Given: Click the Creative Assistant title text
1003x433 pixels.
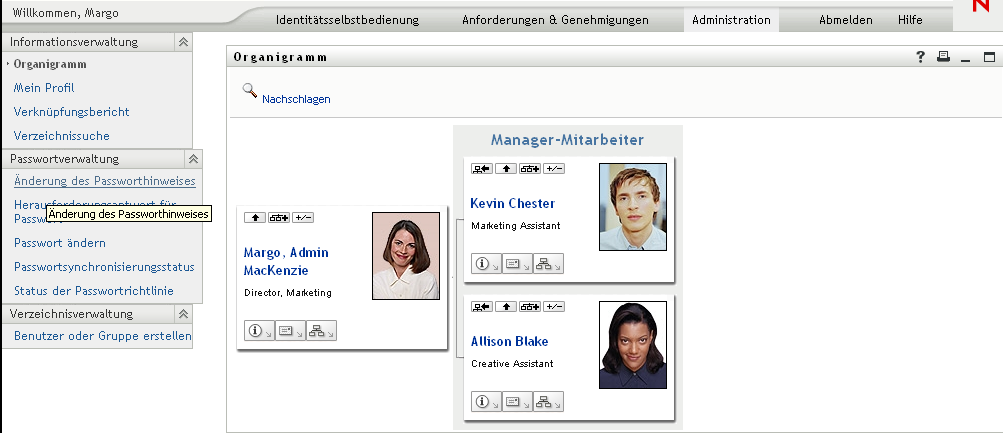Looking at the screenshot, I should point(512,364).
